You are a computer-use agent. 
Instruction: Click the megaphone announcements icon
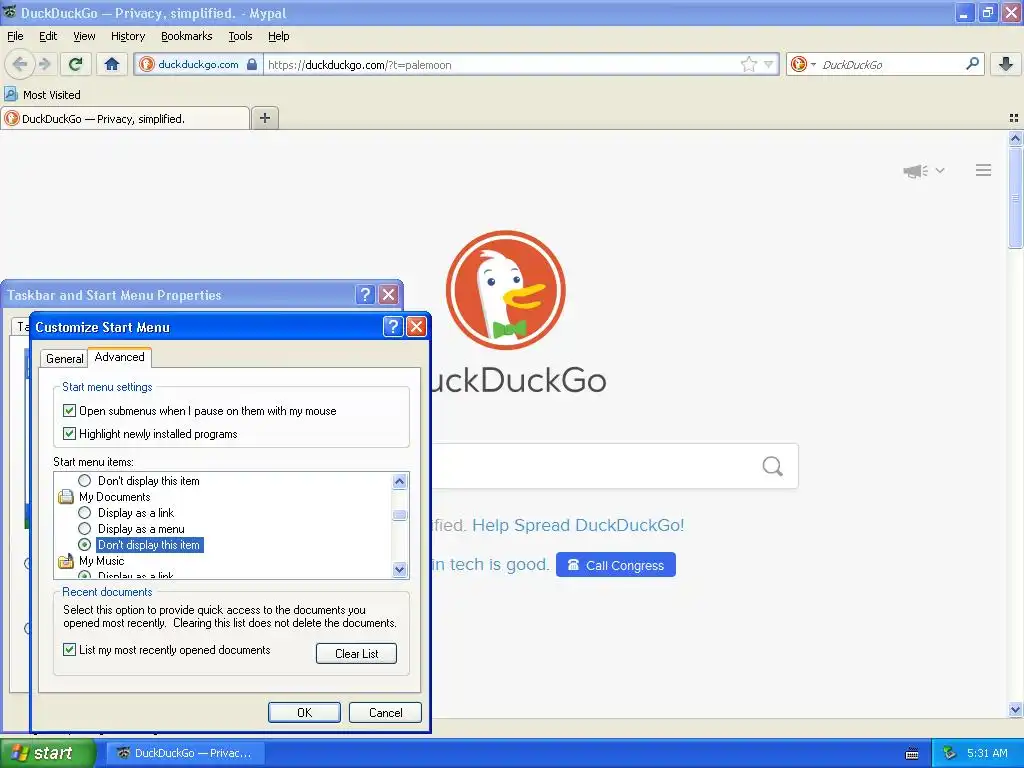[x=915, y=171]
